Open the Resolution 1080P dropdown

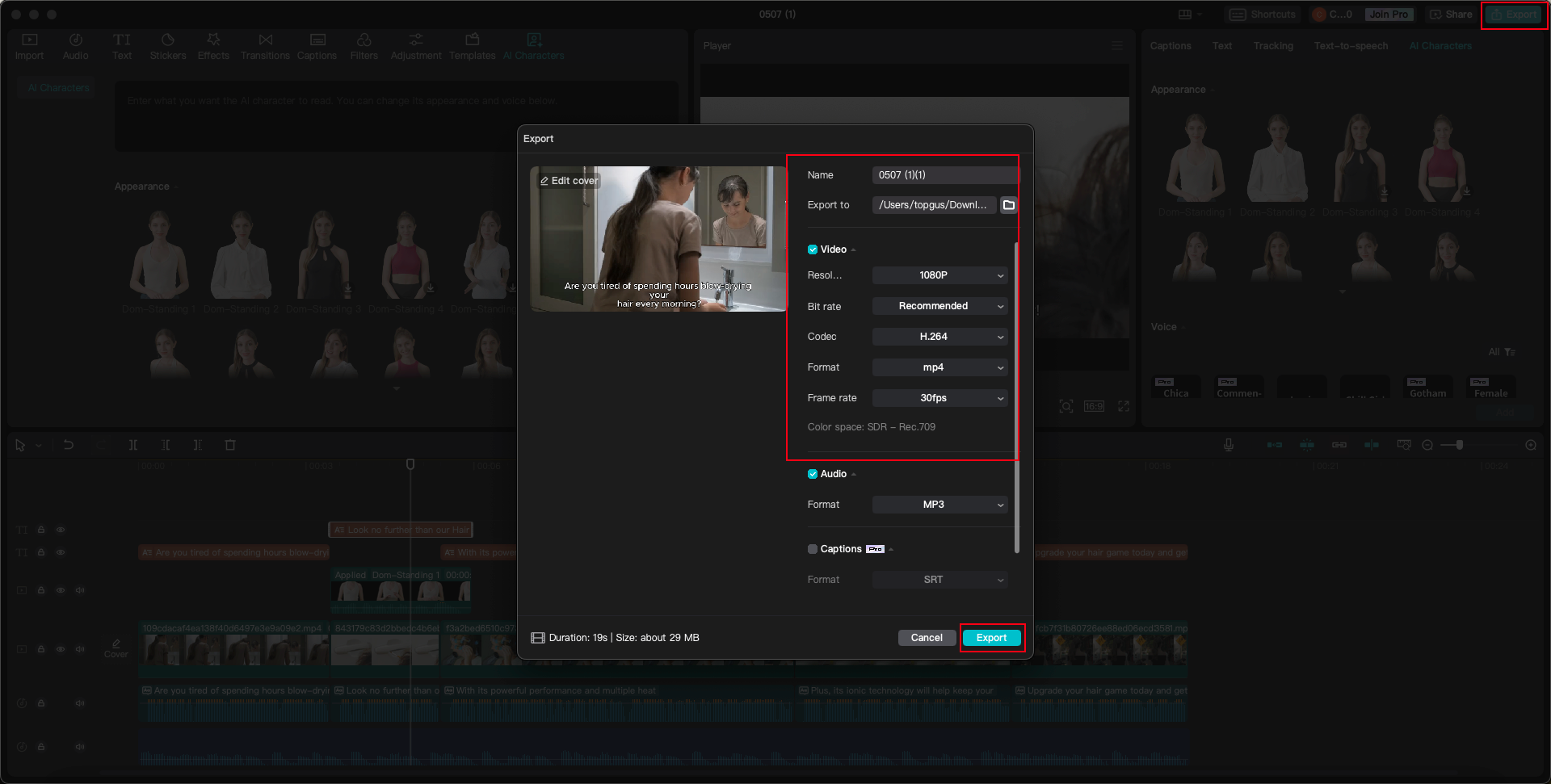(x=939, y=275)
